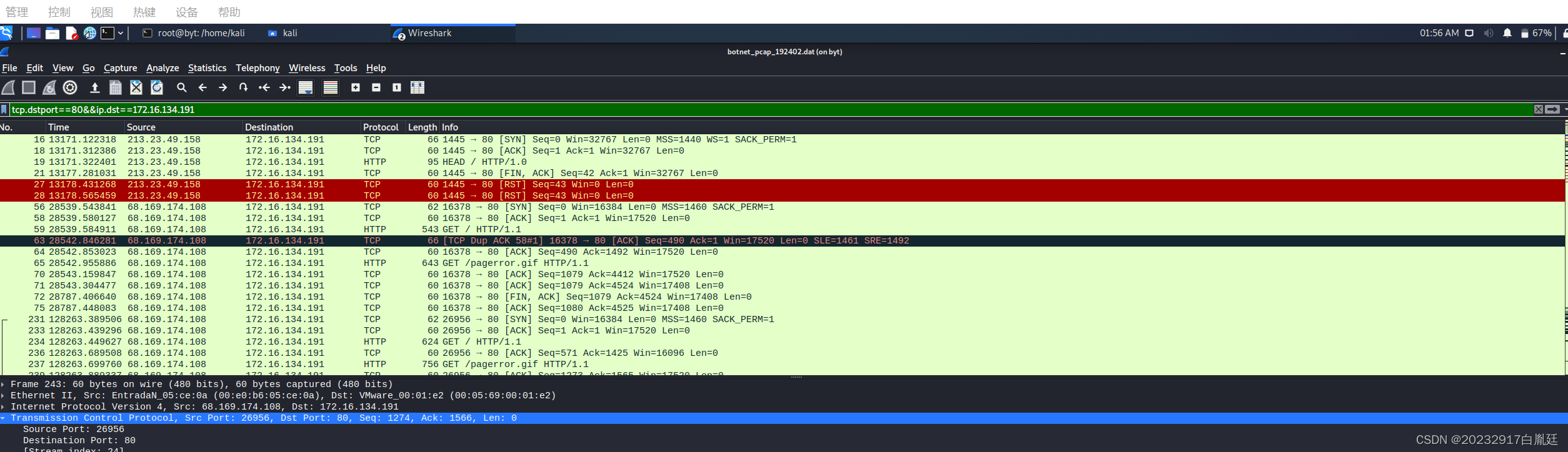This screenshot has height=452, width=1568.
Task: Zoom in the main window text
Action: coord(356,88)
